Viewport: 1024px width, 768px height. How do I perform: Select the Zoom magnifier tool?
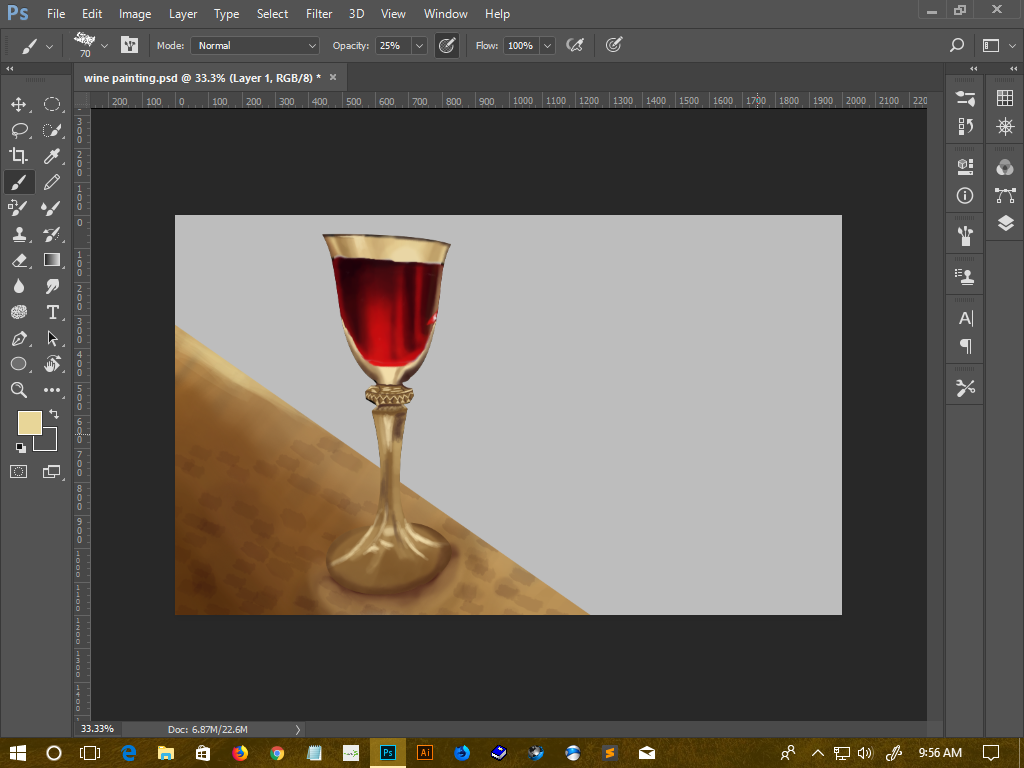click(18, 390)
